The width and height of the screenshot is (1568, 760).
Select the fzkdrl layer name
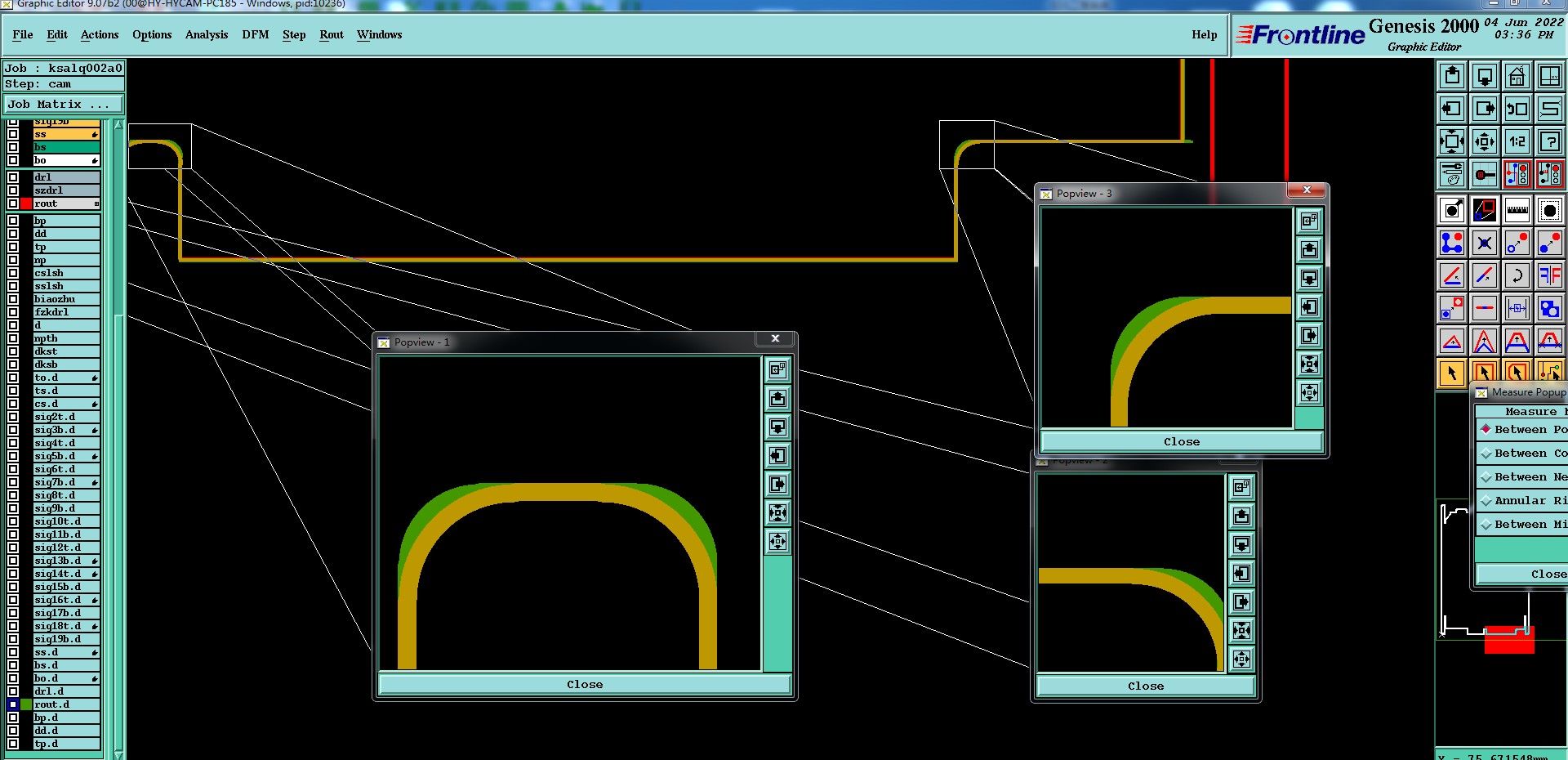pos(66,312)
